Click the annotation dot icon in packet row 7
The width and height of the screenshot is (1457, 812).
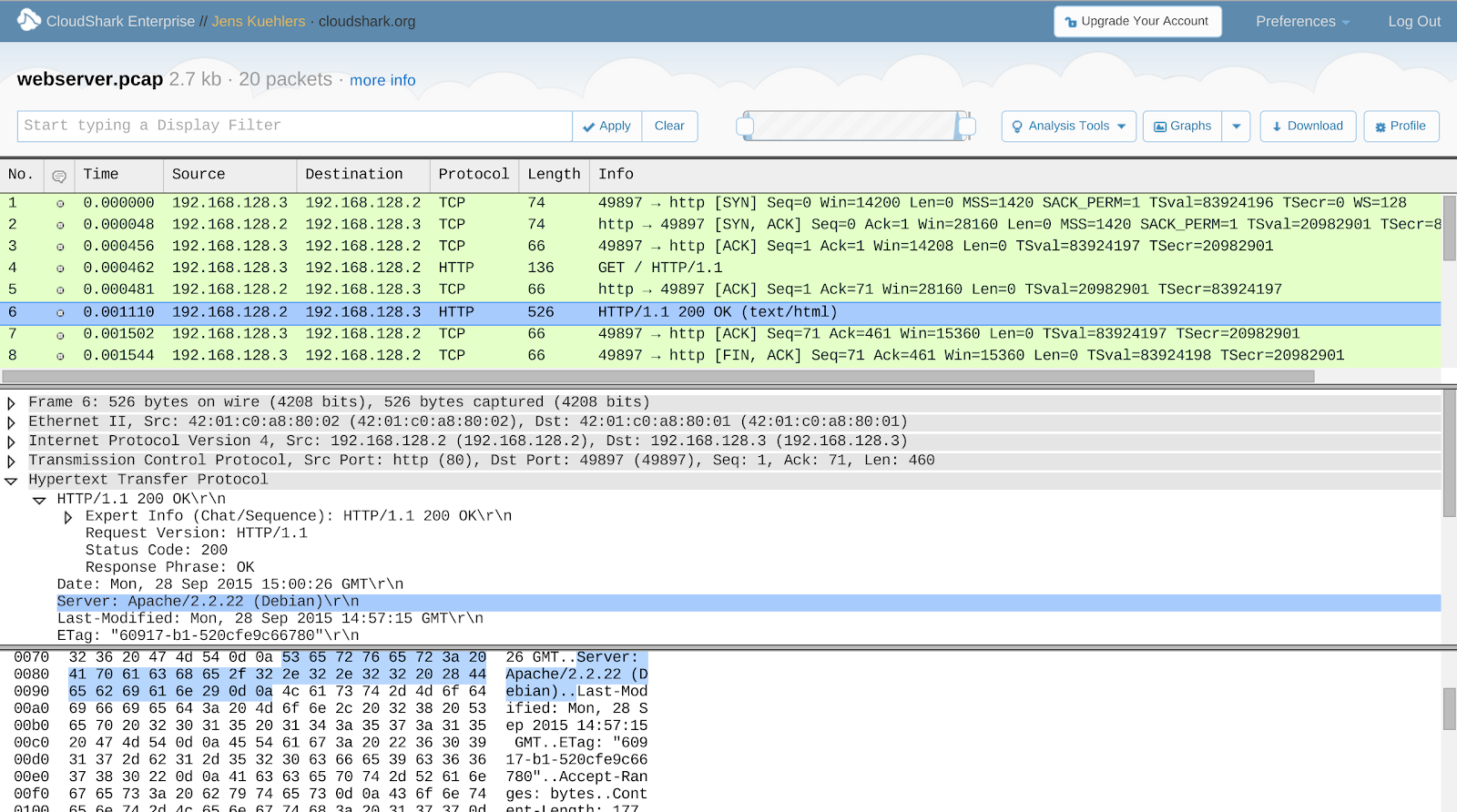[60, 335]
